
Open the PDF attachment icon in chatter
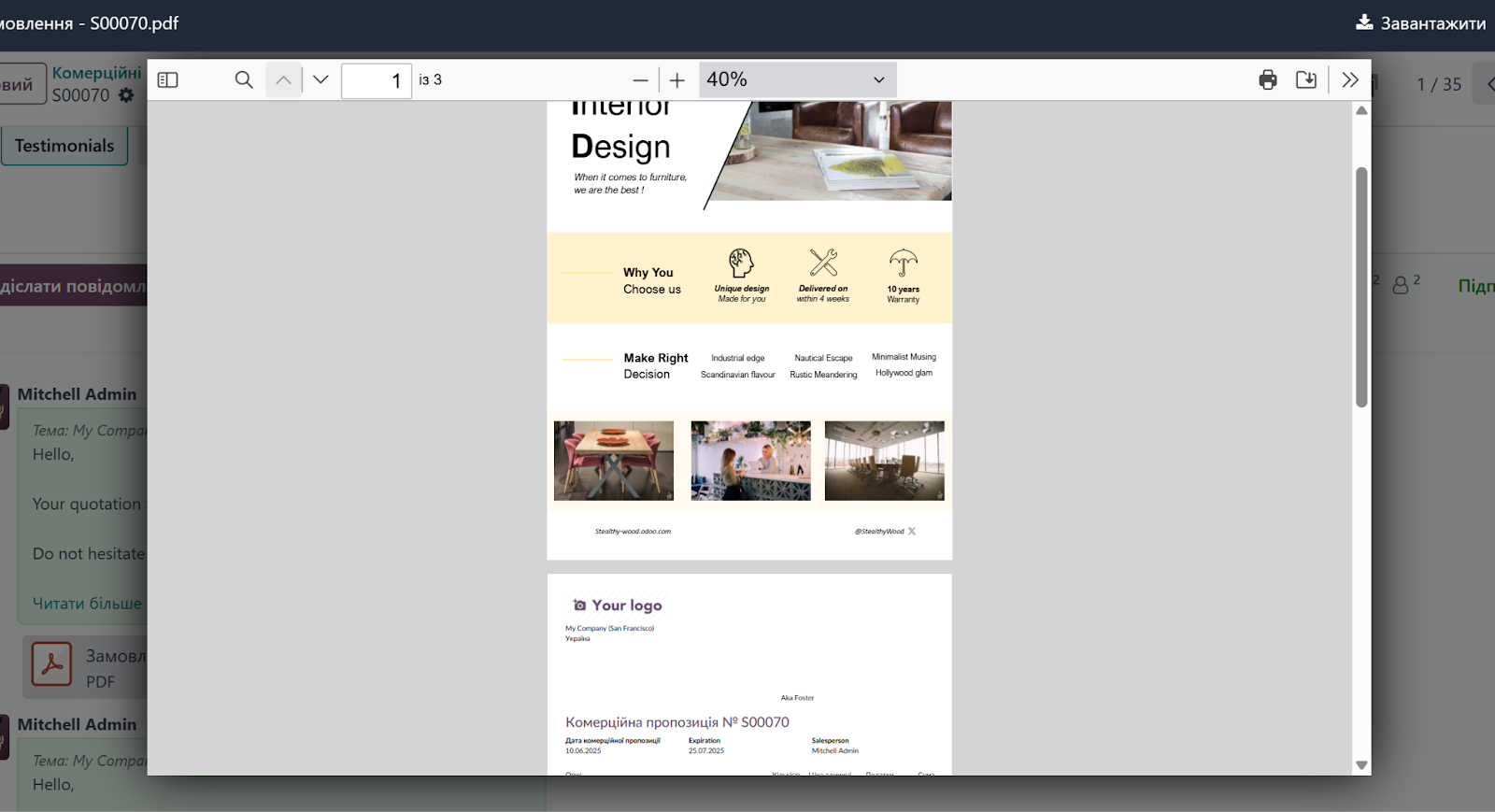point(52,664)
